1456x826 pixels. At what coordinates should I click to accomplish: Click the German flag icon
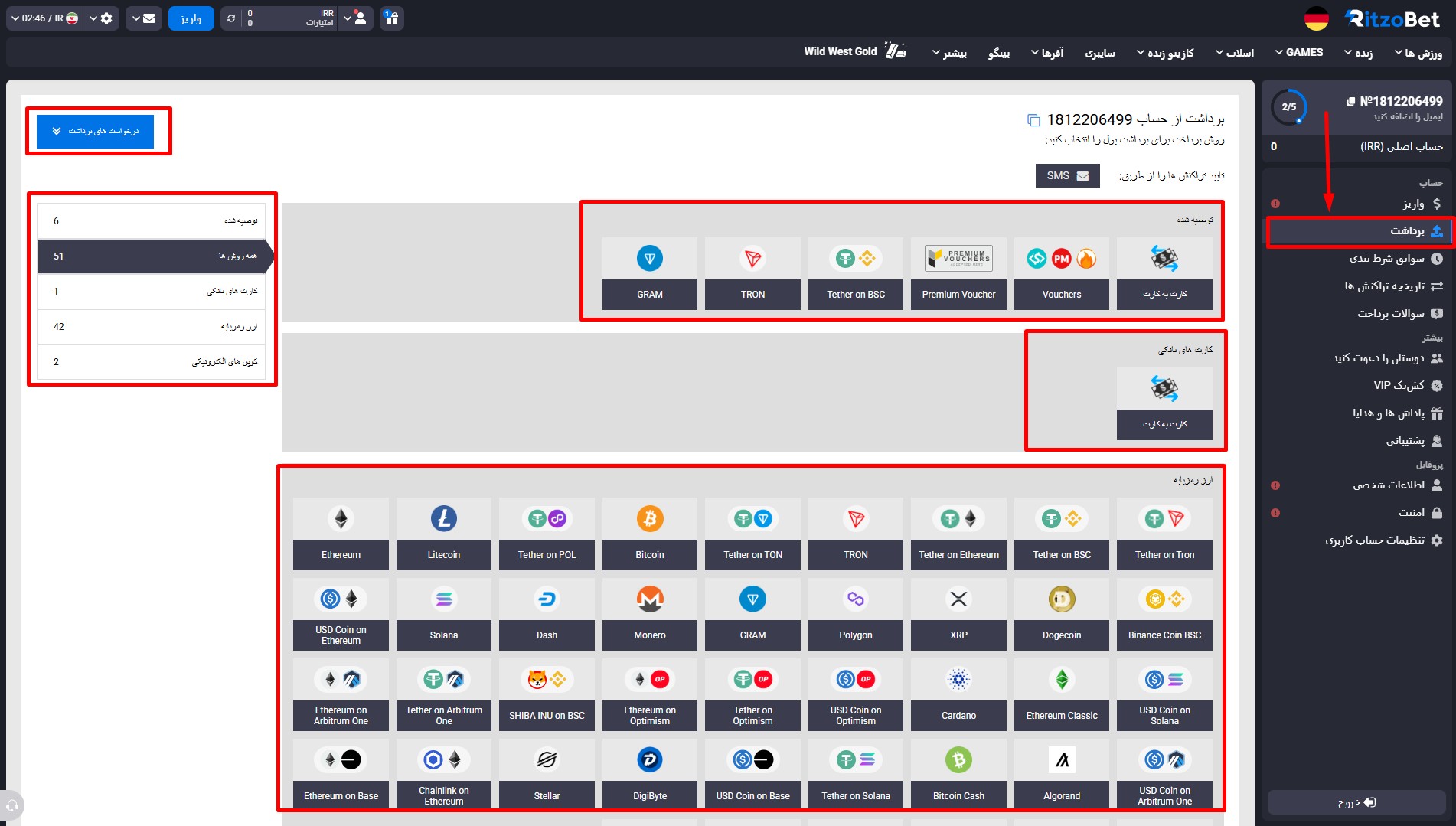pos(1316,18)
